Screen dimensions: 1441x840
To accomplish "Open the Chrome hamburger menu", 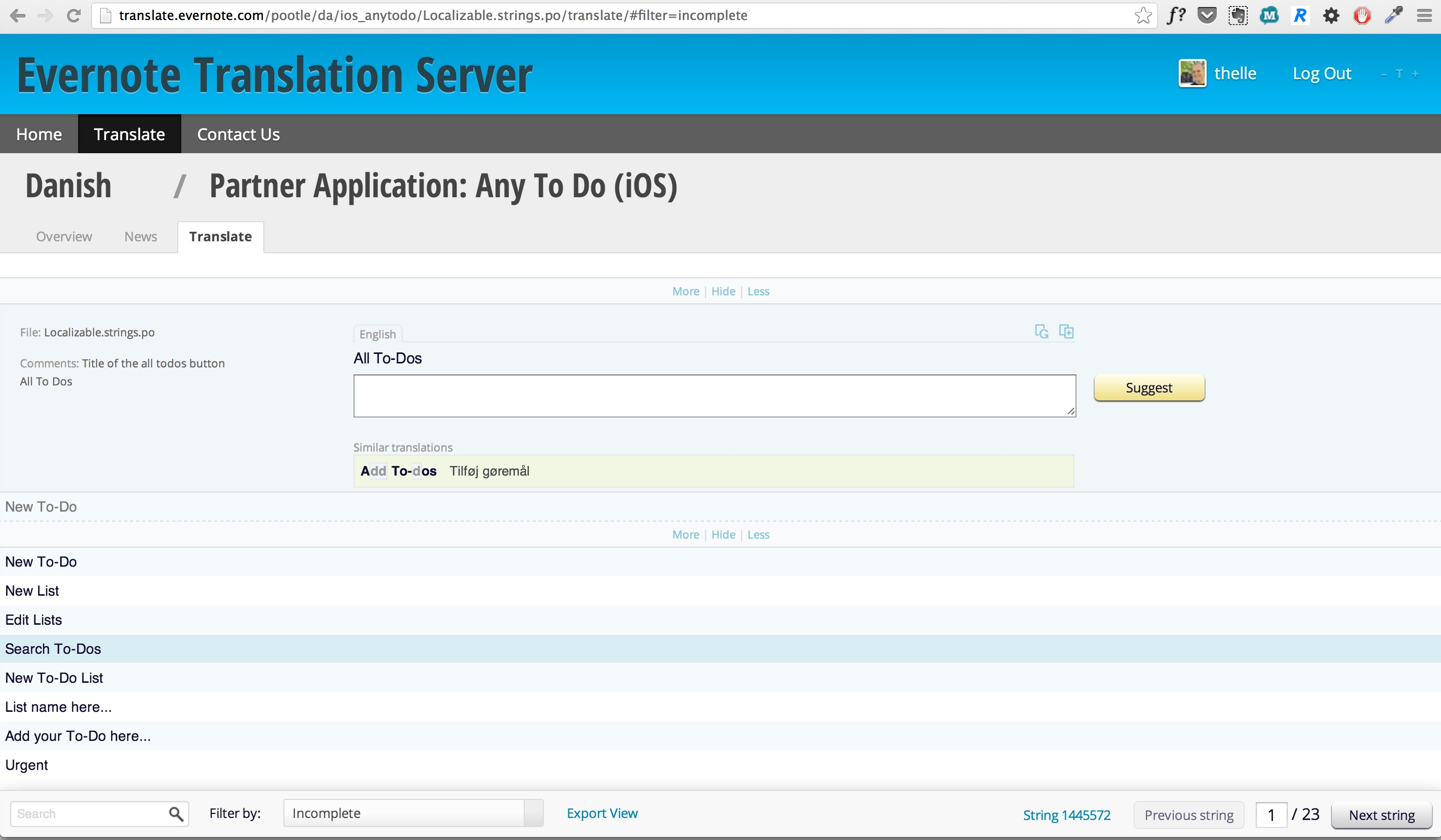I will click(1424, 16).
